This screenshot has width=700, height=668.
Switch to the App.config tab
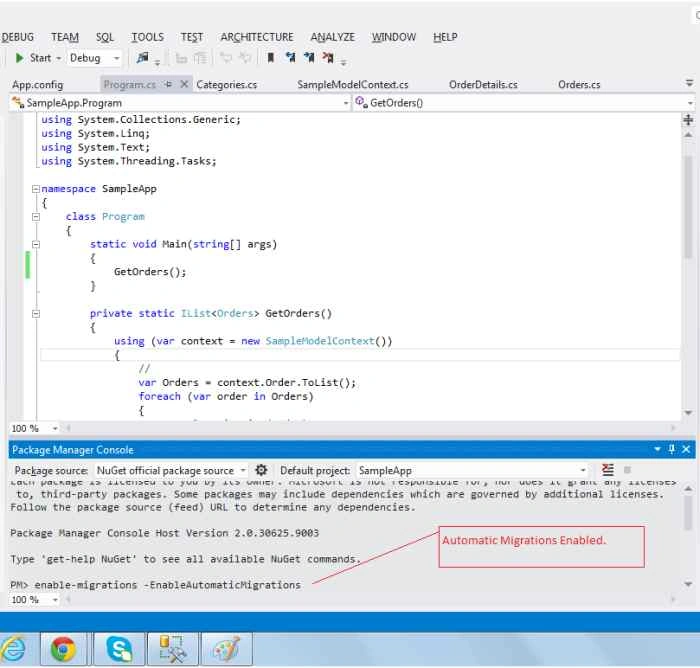pyautogui.click(x=38, y=84)
